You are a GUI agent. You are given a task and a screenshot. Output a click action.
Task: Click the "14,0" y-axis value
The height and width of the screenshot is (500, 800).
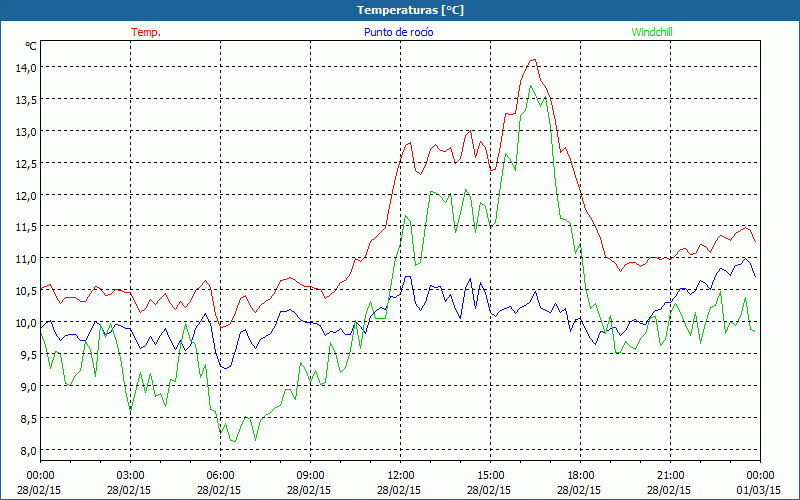coord(26,67)
